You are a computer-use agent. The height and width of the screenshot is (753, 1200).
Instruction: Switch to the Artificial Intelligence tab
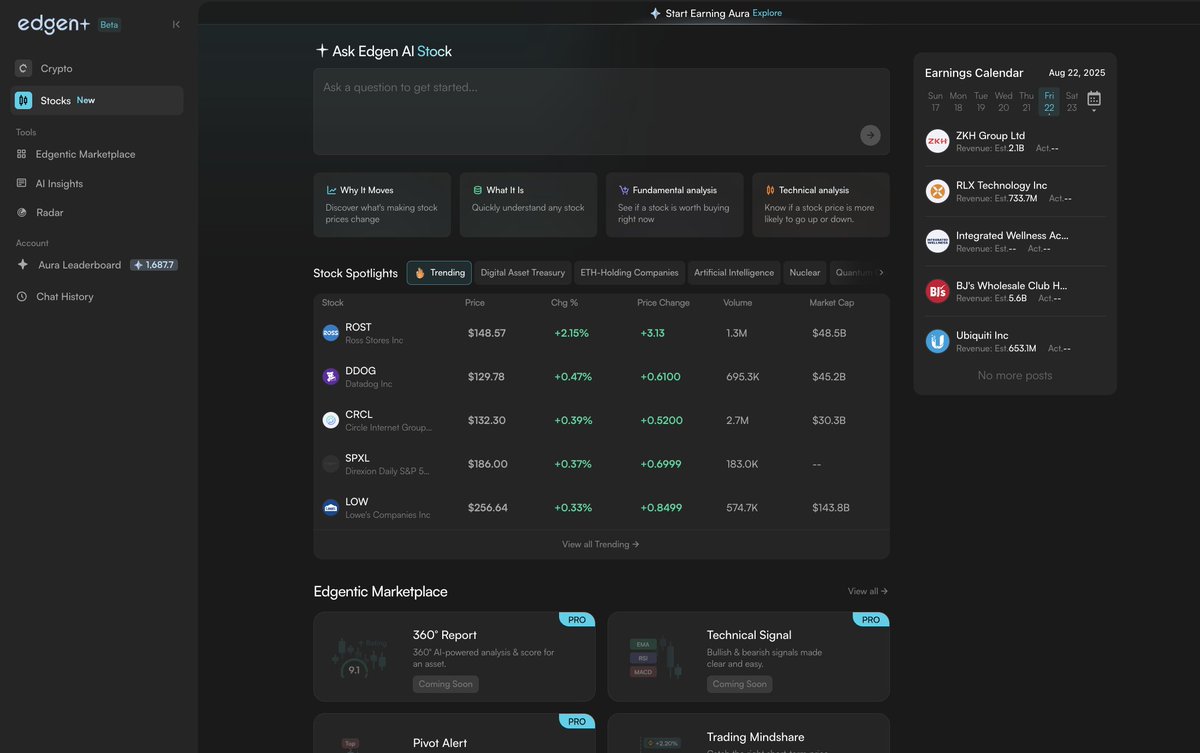(x=734, y=273)
